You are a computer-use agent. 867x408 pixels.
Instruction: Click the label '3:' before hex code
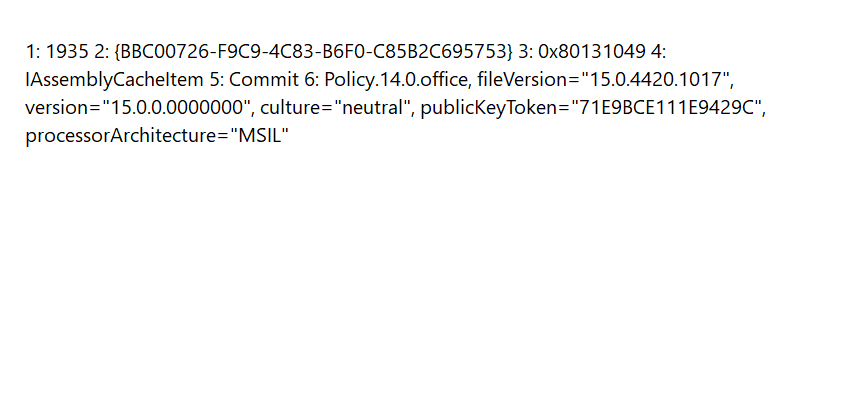526,52
